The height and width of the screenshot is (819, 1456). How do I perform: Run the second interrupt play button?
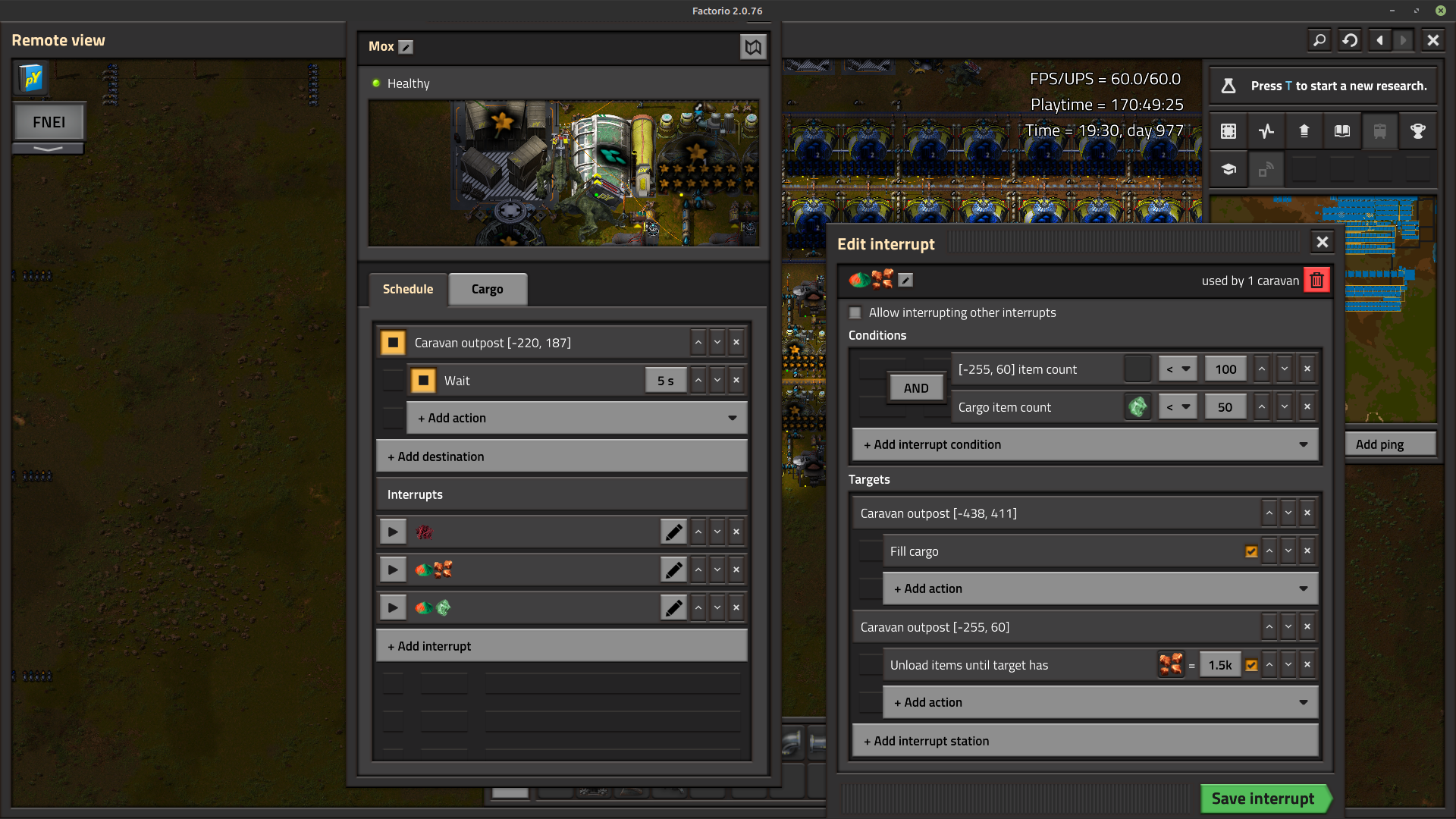click(393, 570)
